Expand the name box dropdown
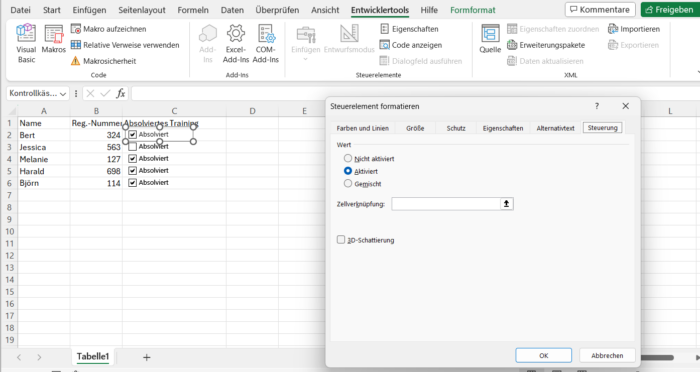The width and height of the screenshot is (700, 372). tap(63, 94)
